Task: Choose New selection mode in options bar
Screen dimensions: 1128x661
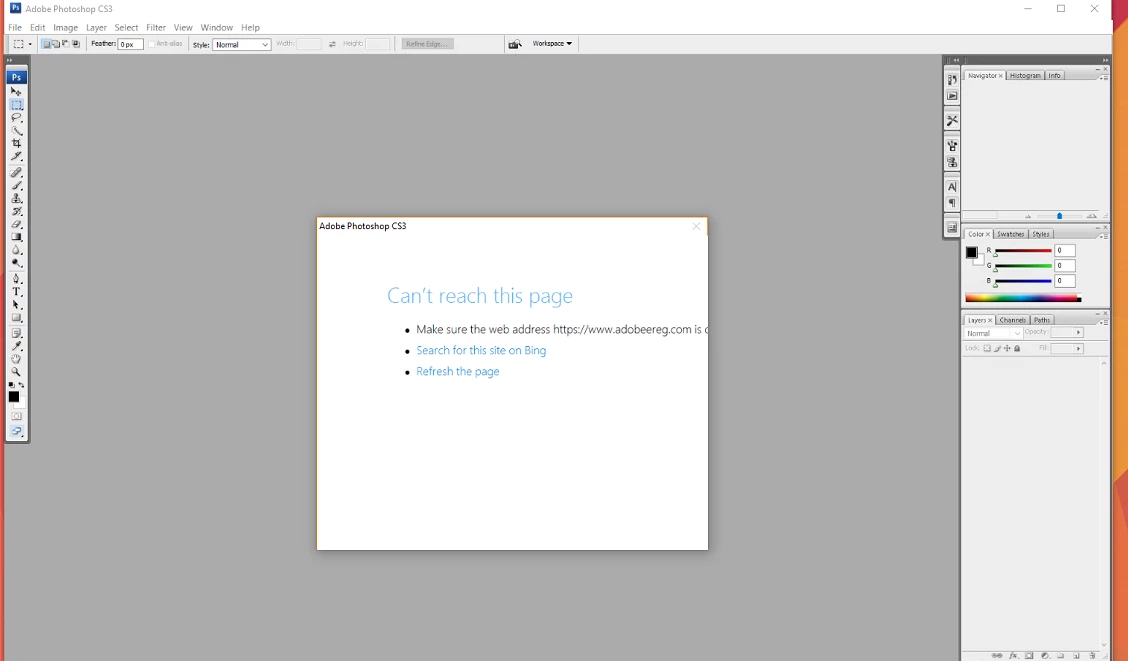Action: 46,44
